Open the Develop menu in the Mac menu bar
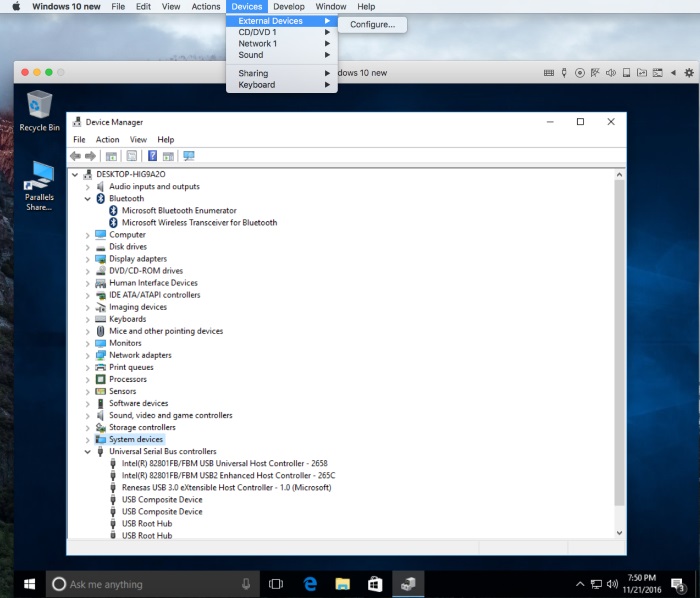 [289, 6]
